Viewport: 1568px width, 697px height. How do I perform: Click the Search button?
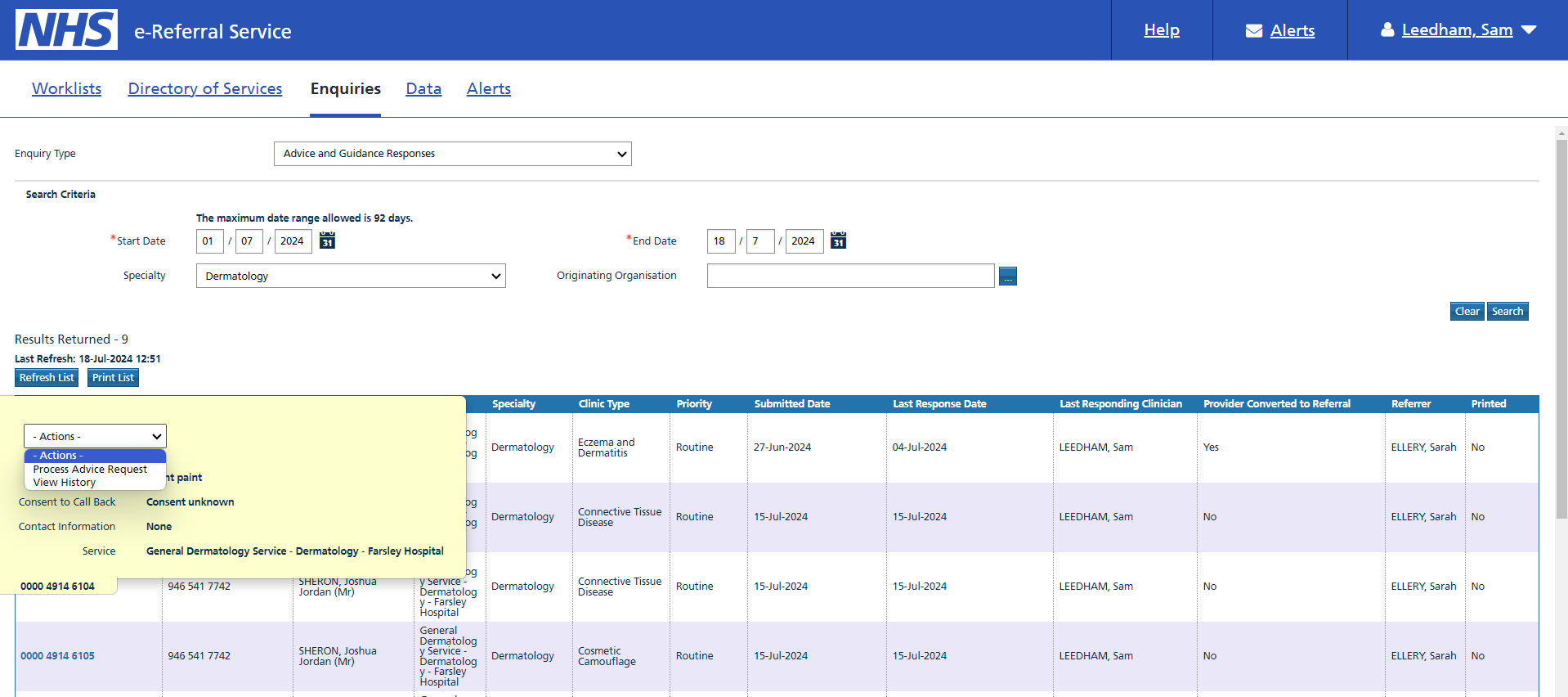1508,312
